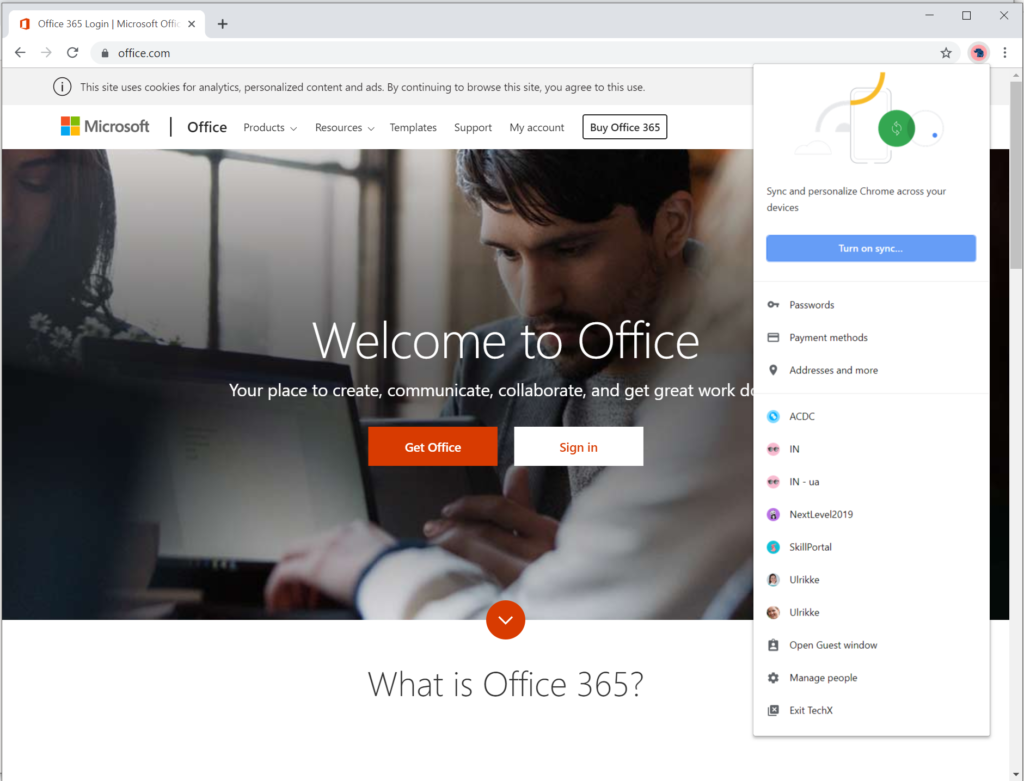Click the Sign in button
The width and height of the screenshot is (1024, 781).
578,447
